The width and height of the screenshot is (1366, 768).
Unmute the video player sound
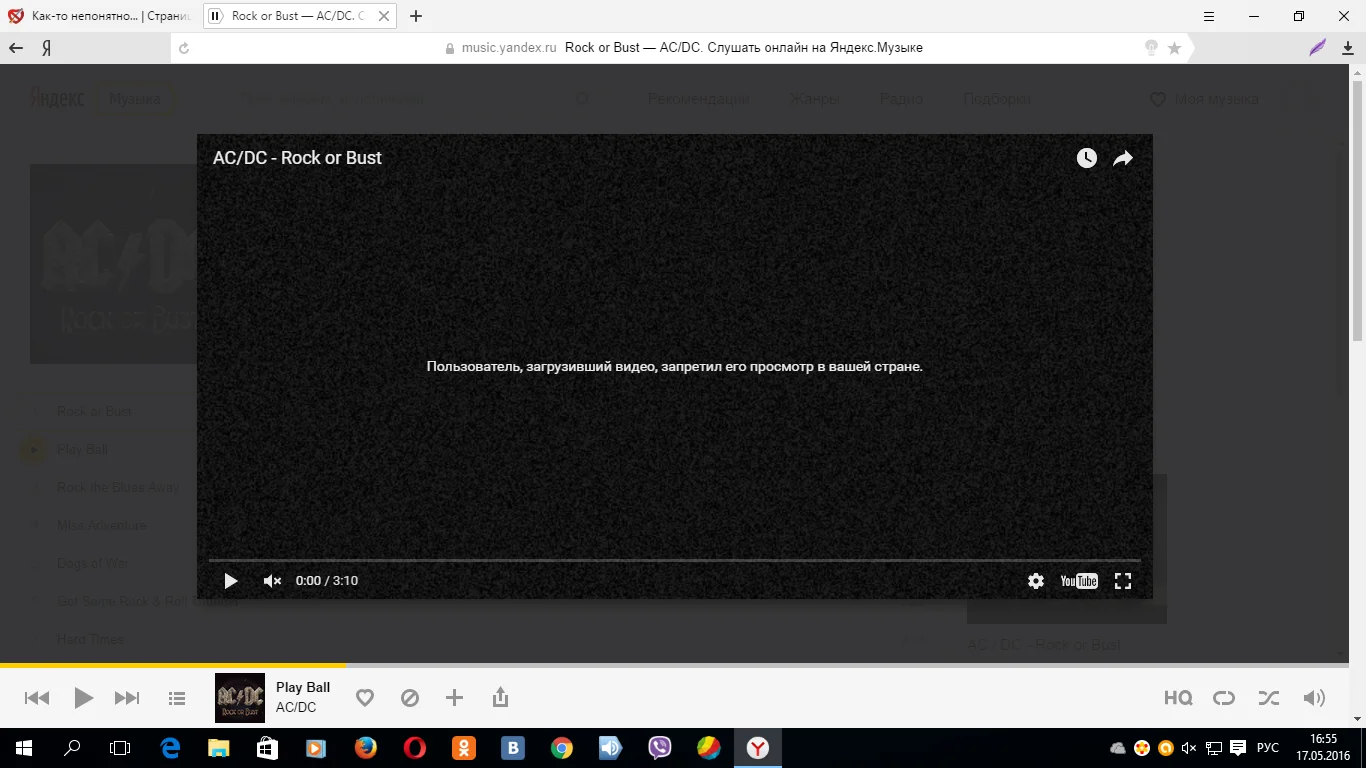tap(272, 581)
